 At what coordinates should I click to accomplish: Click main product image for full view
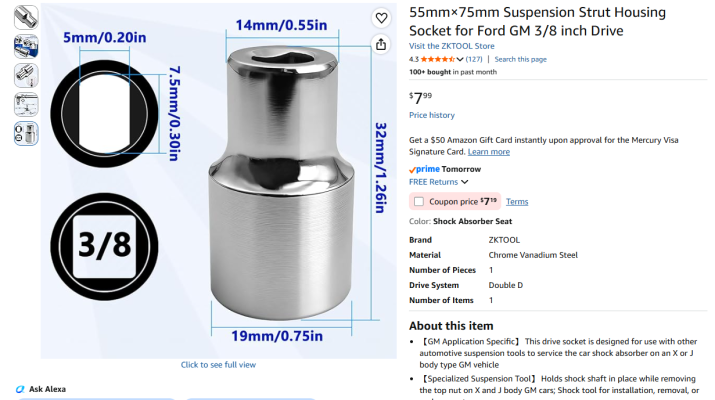coord(218,181)
